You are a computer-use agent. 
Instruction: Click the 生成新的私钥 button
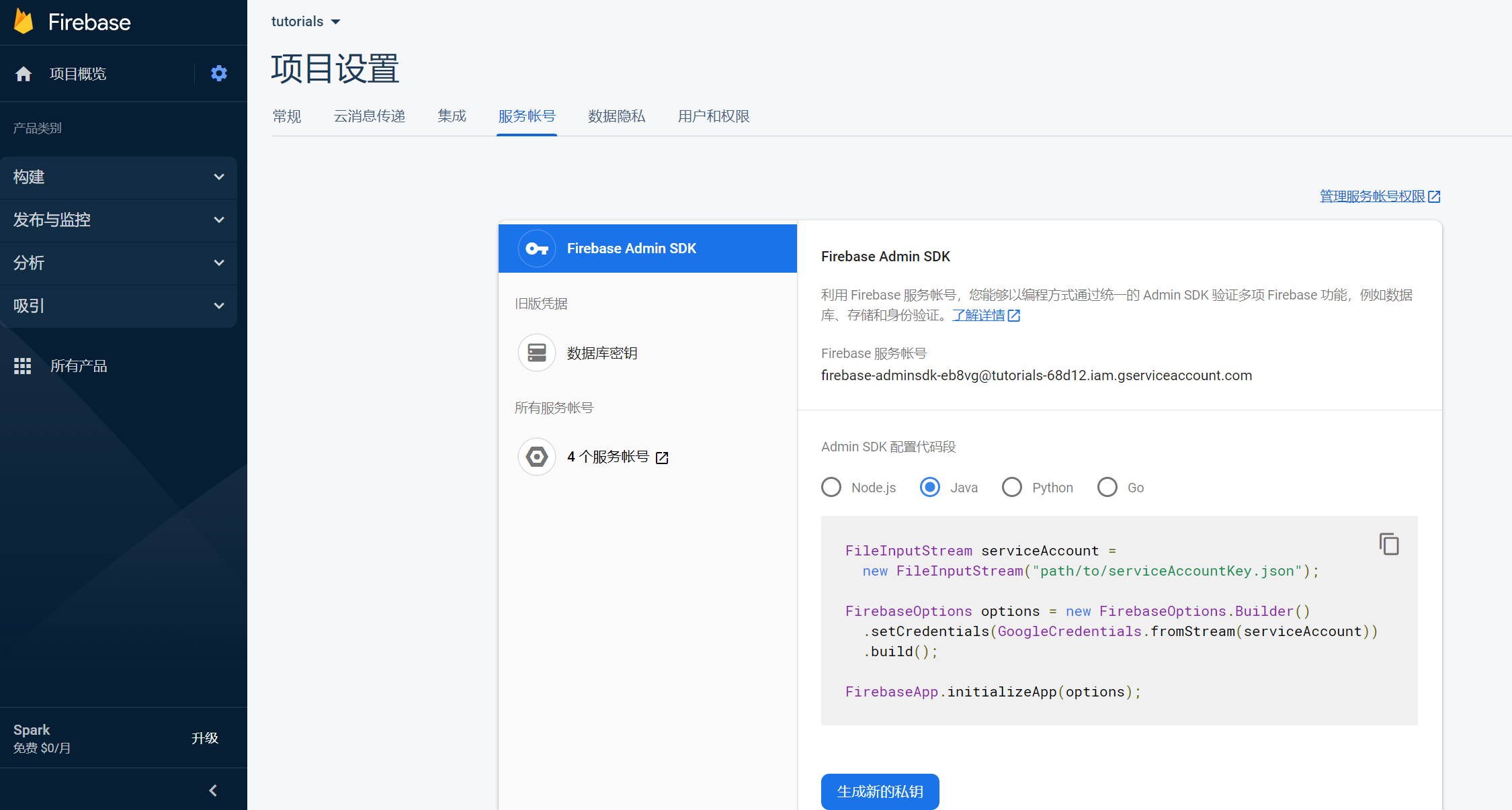(x=880, y=792)
